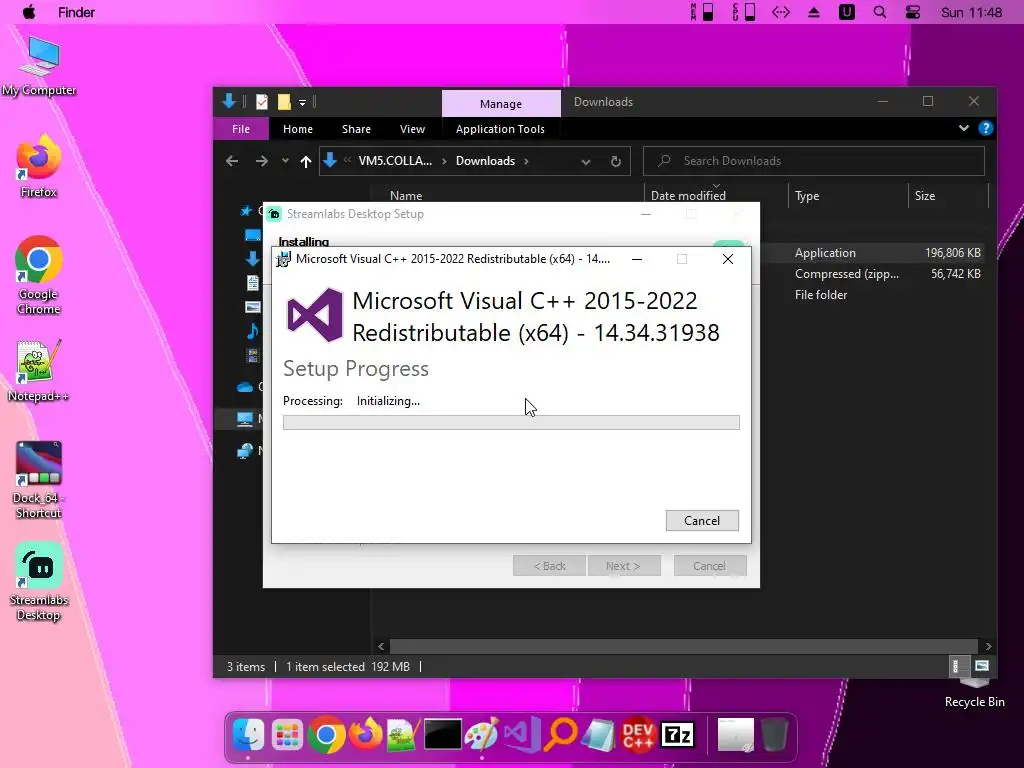
Task: Open the Firefox desktop shortcut
Action: (39, 166)
